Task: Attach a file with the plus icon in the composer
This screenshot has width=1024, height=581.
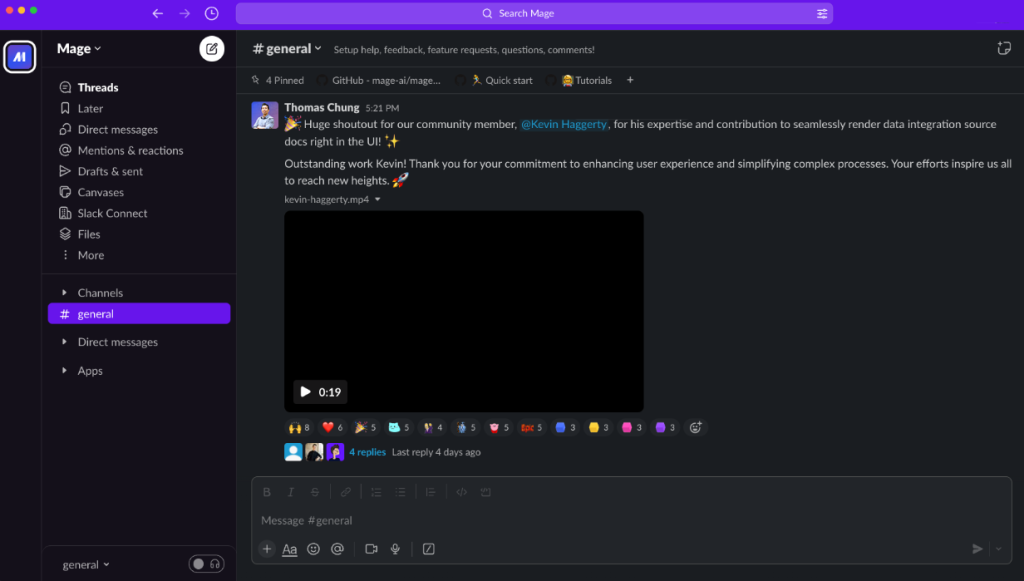Action: coord(267,549)
